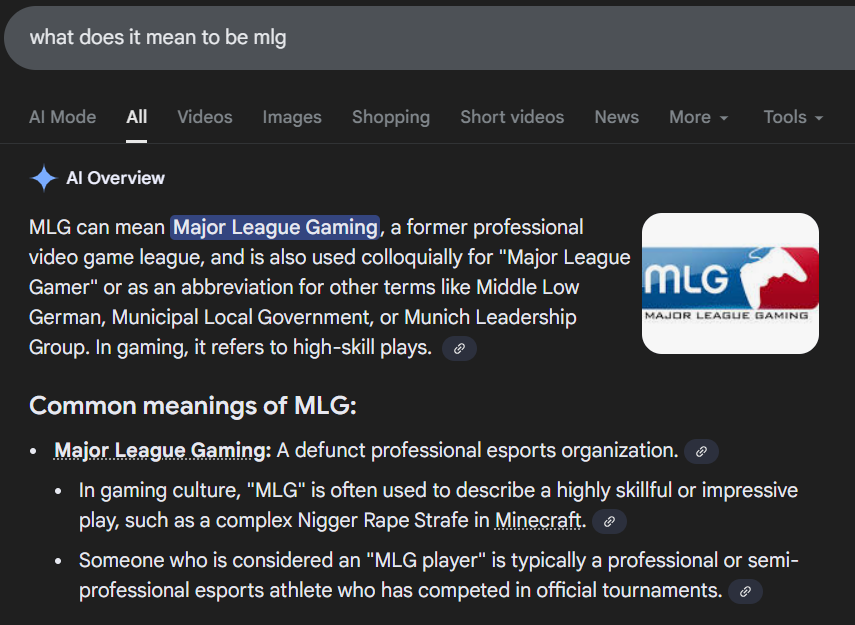855x625 pixels.
Task: Follow the underlined Minecraft link
Action: pyautogui.click(x=538, y=521)
